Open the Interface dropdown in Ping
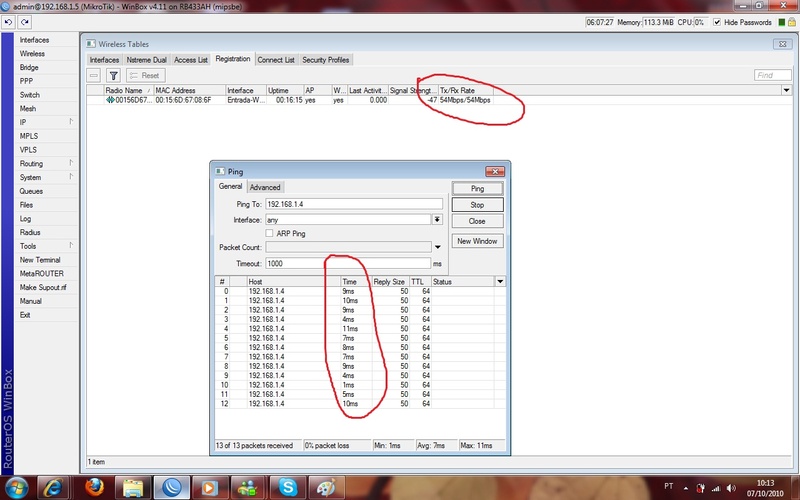The image size is (800, 500). 437,219
